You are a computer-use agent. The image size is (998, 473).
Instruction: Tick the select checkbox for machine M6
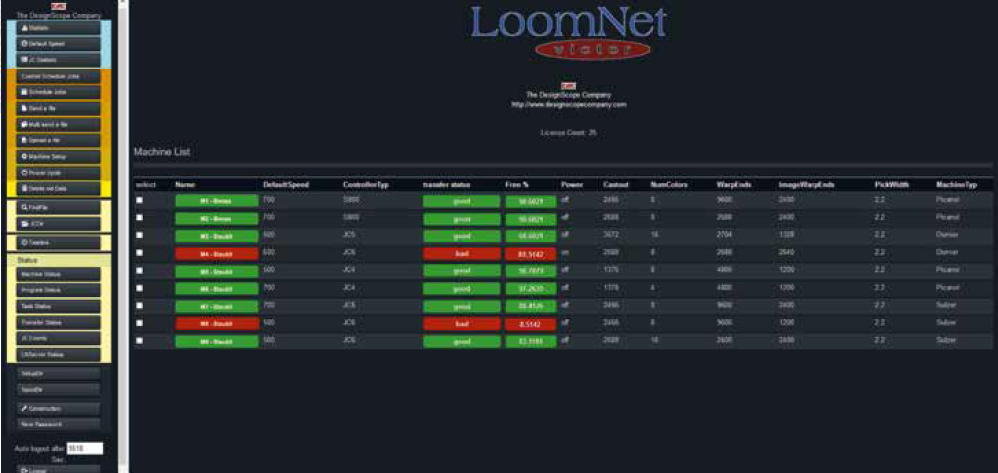tap(139, 288)
